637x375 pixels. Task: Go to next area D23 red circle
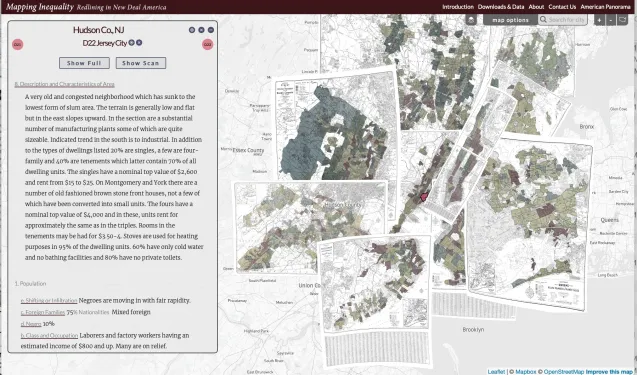pyautogui.click(x=208, y=44)
